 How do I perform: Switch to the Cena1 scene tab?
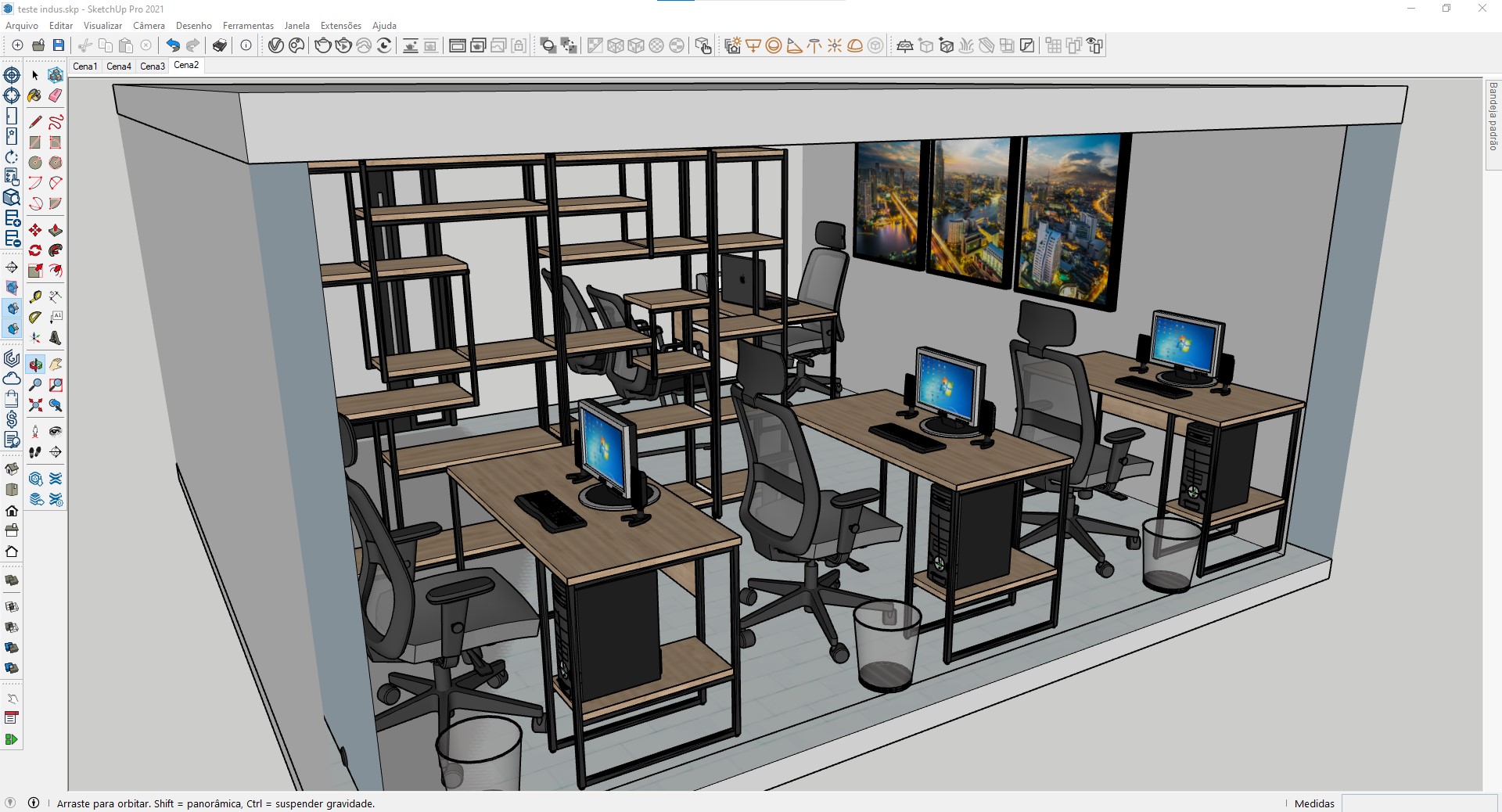84,66
